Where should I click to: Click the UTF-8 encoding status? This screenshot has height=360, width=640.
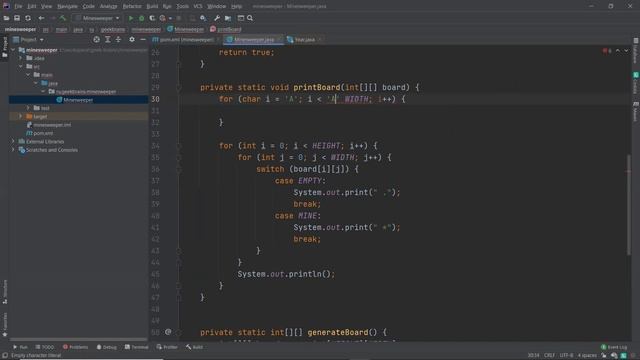566,356
